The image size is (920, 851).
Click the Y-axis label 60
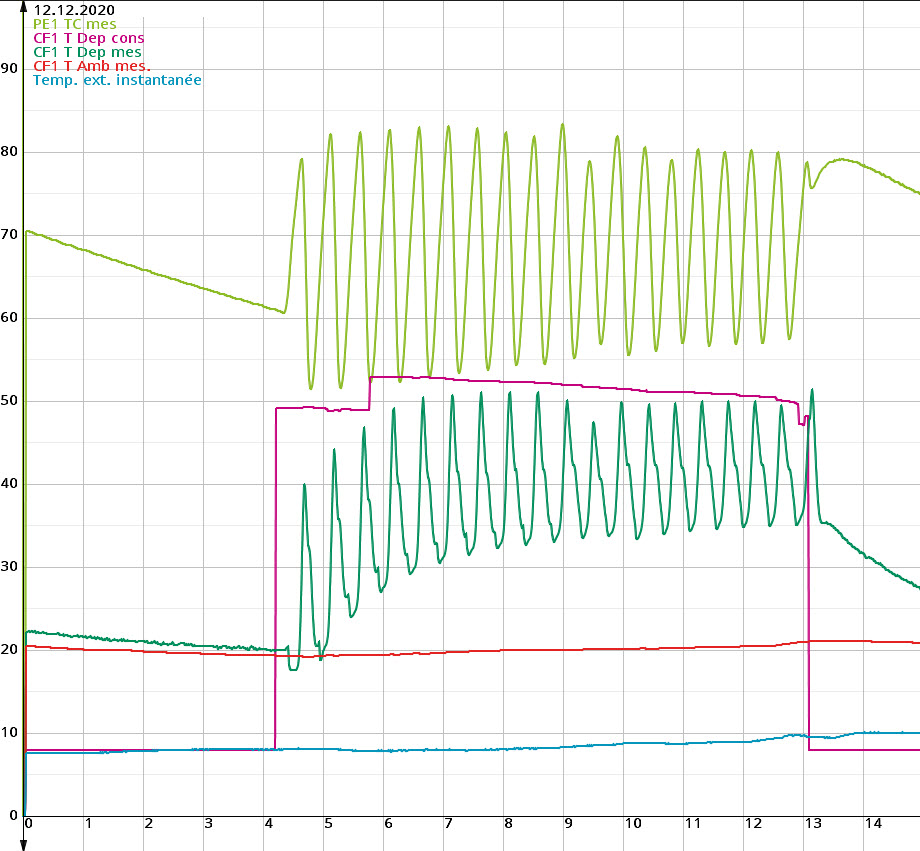9,318
